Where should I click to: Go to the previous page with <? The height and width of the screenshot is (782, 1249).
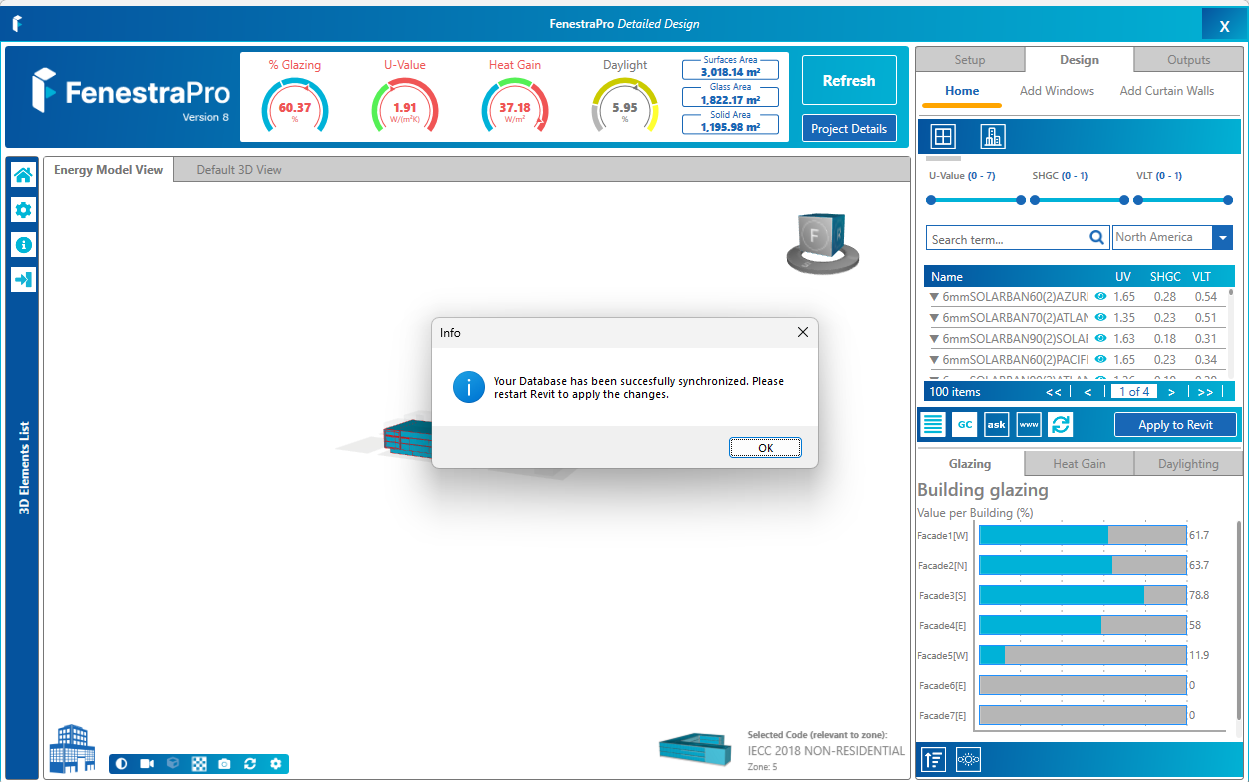pos(1088,392)
